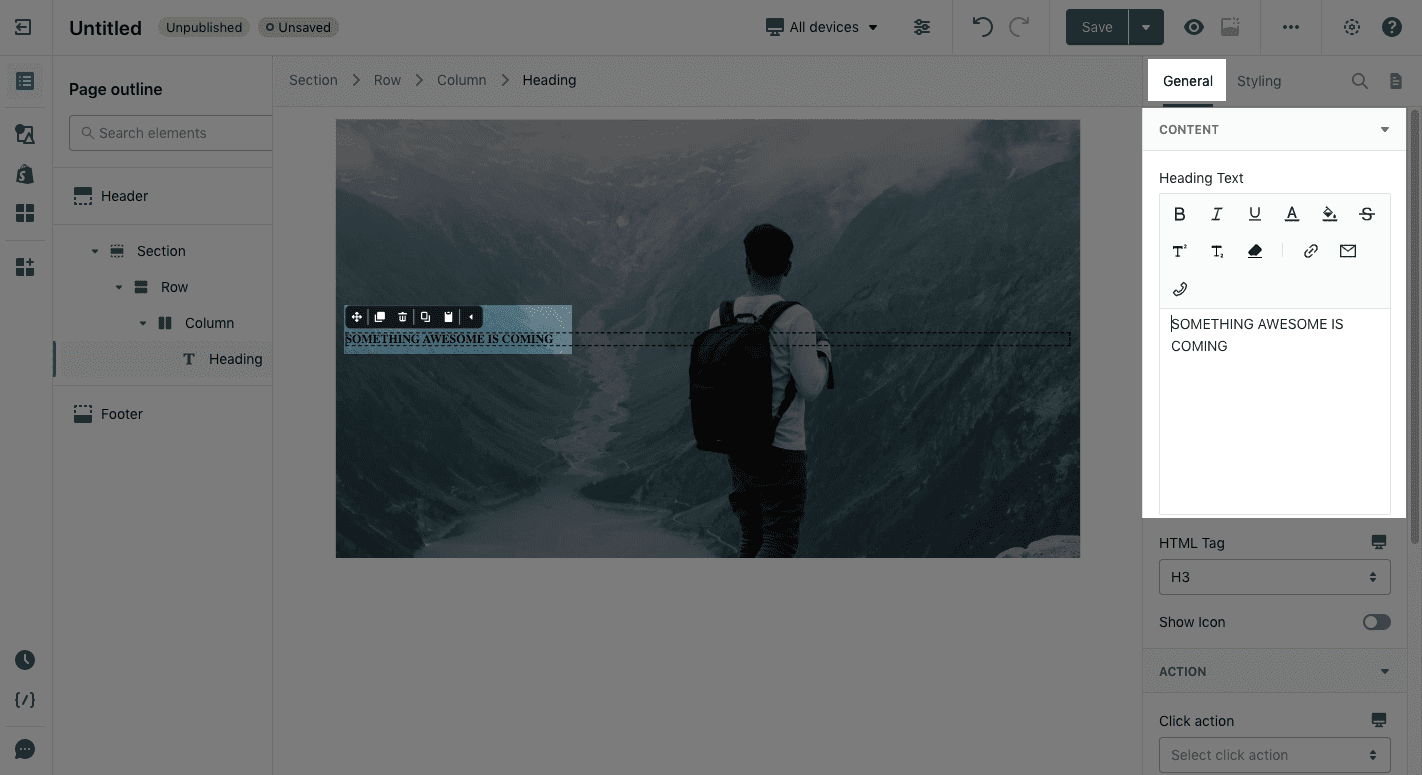This screenshot has height=775, width=1422.
Task: Click the exit editor icon
Action: [23, 27]
